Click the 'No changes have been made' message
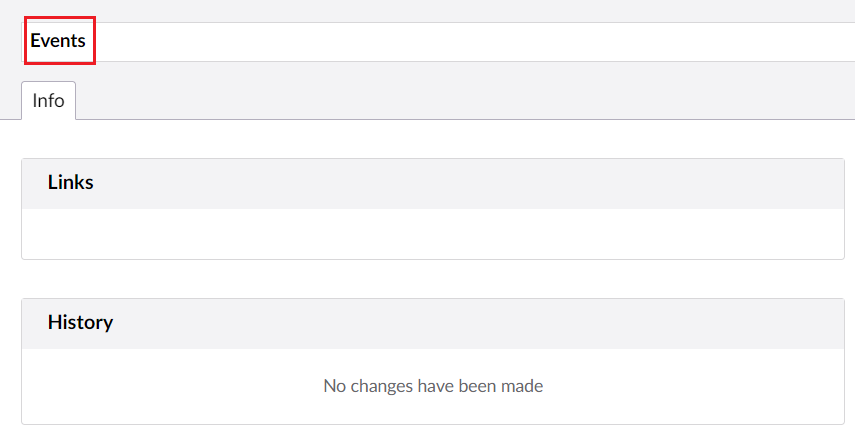This screenshot has height=434, width=855. (433, 386)
